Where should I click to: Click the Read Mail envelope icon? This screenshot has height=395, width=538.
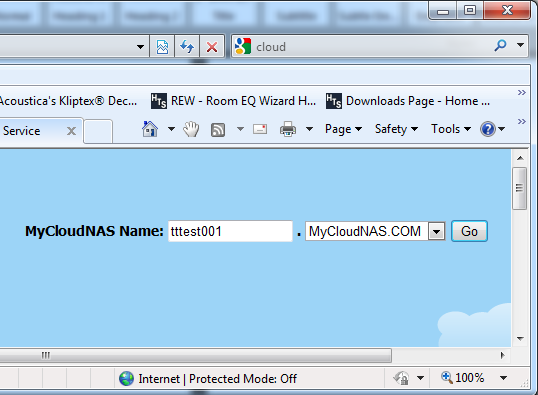click(x=260, y=129)
